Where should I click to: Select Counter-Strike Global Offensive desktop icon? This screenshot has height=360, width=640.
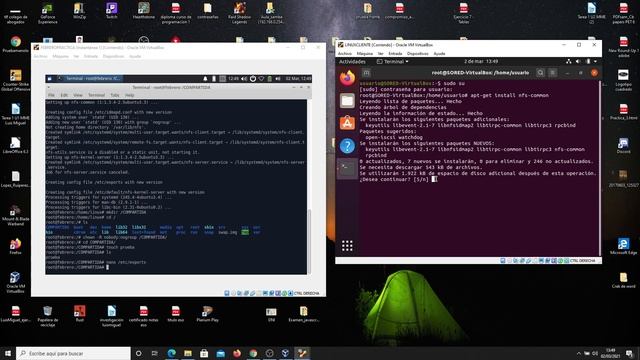pyautogui.click(x=16, y=80)
